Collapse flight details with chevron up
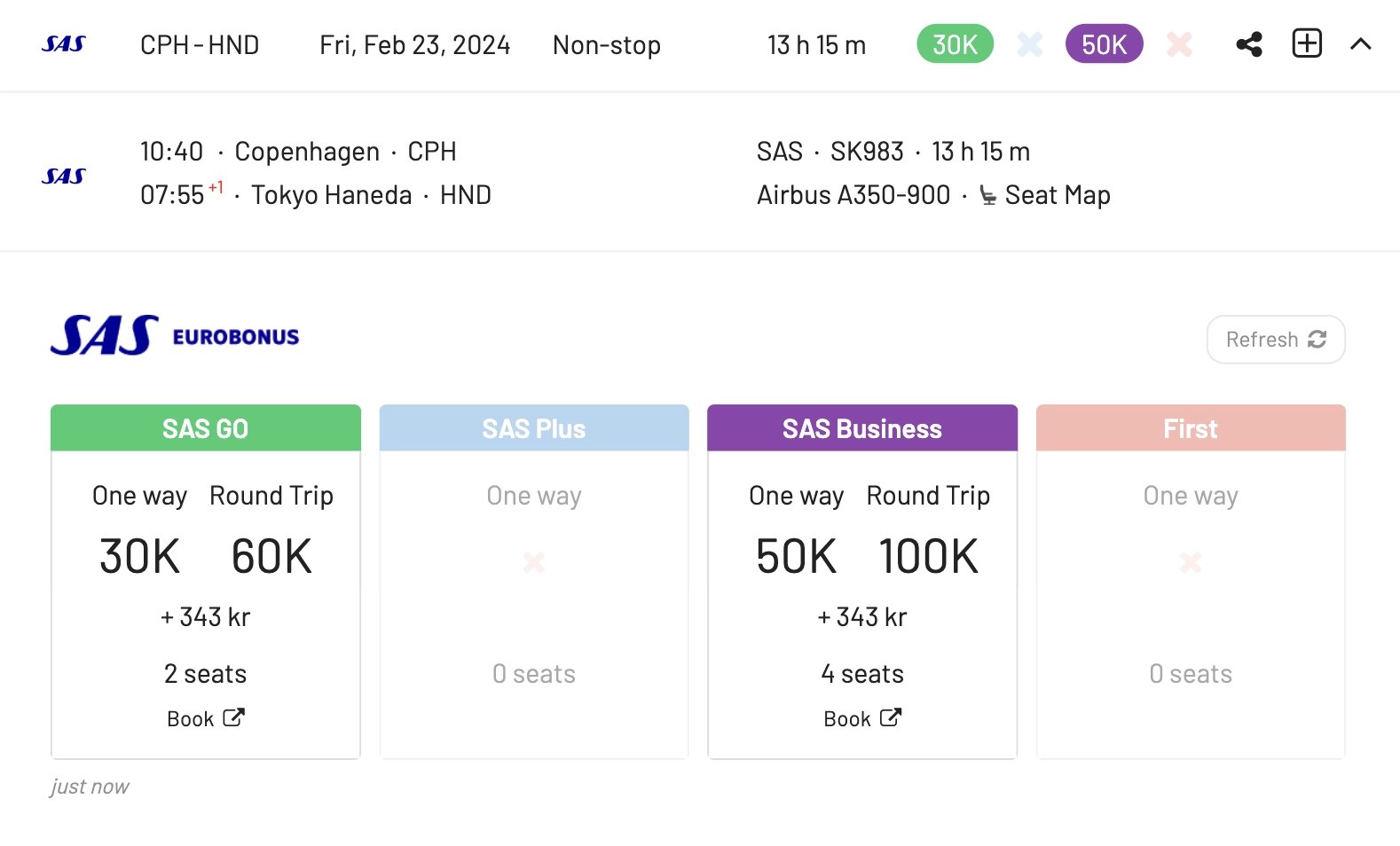Screen dimensions: 1400x846 click(1360, 44)
